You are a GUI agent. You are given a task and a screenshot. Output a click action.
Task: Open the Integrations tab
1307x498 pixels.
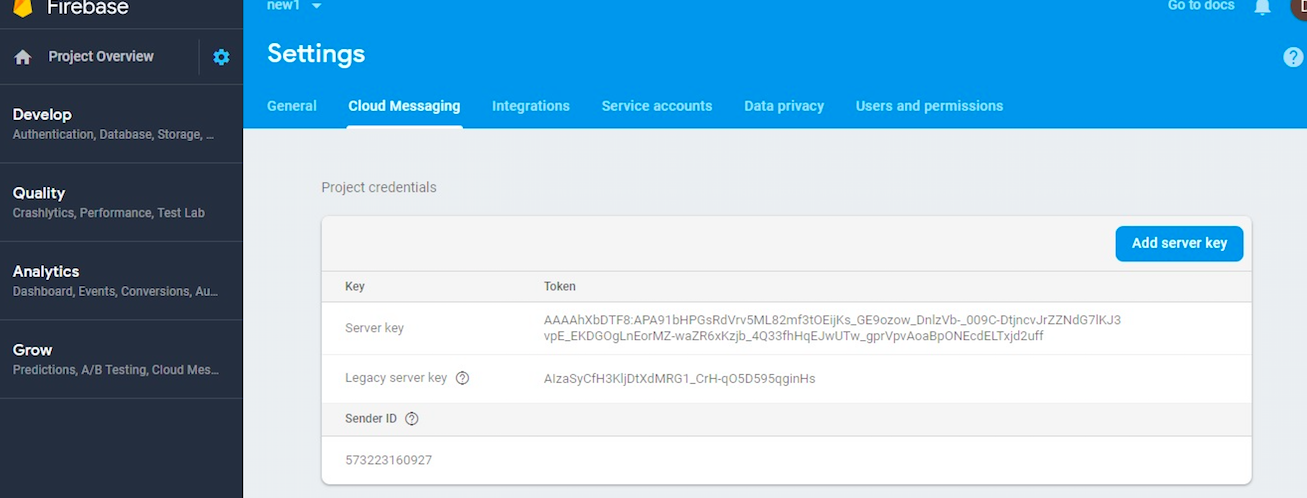point(531,106)
